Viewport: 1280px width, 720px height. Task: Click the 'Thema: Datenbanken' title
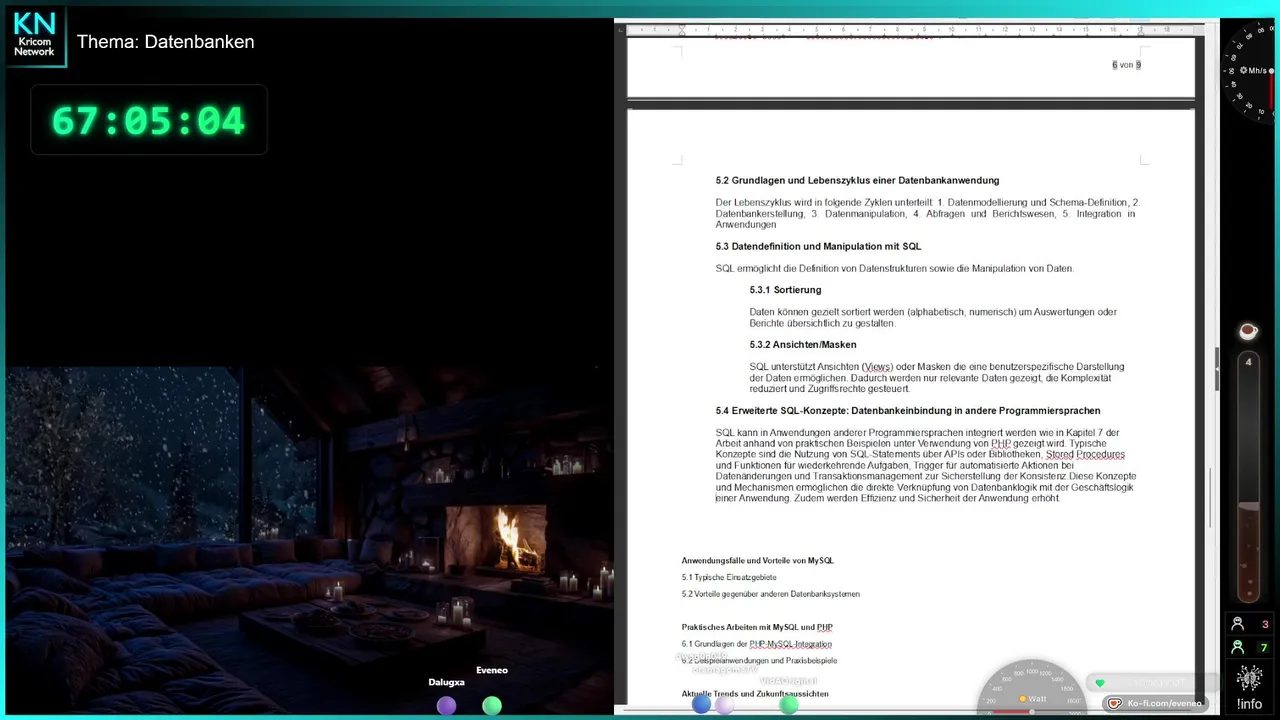[x=165, y=42]
